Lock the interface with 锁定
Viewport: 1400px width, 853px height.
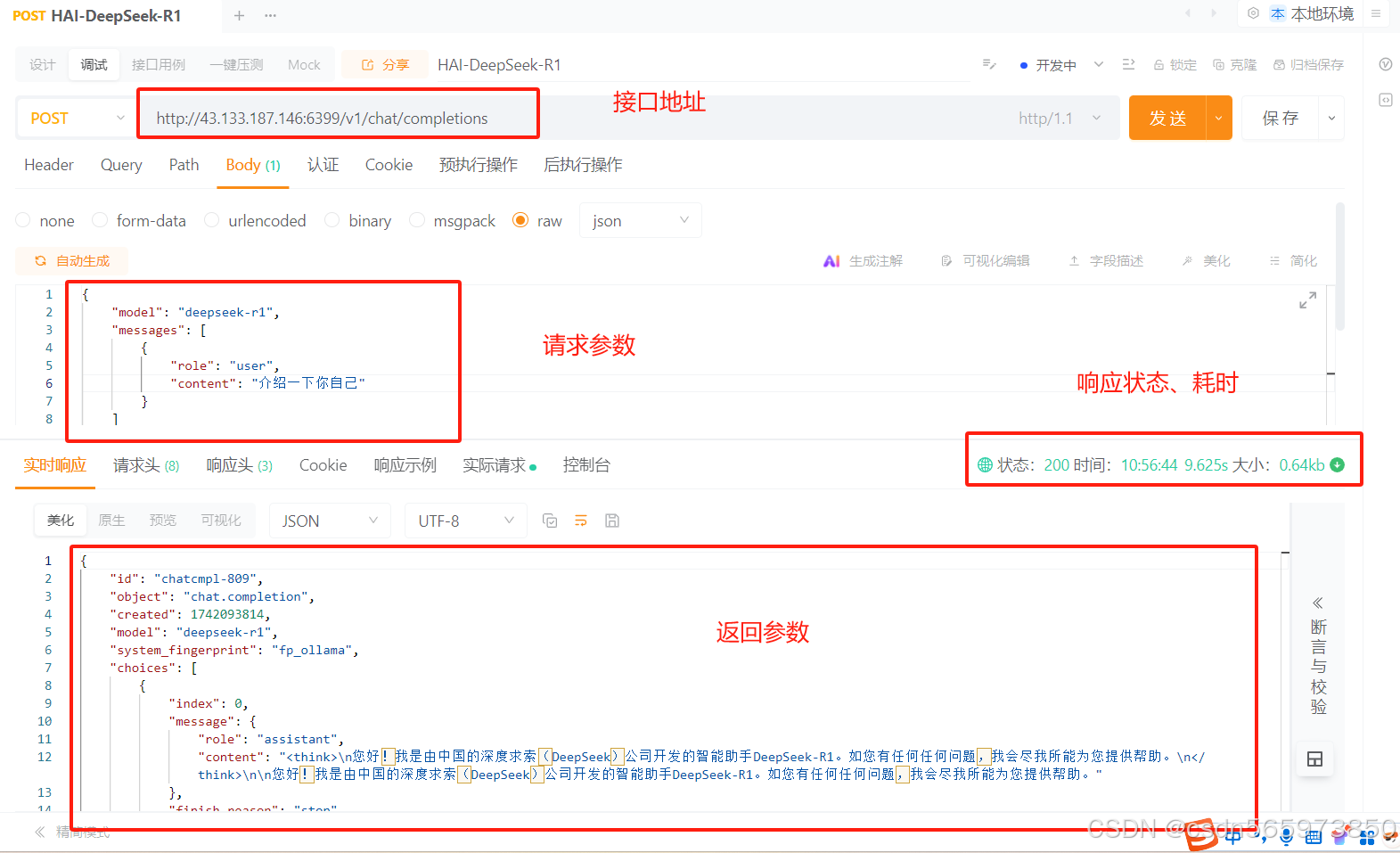pos(1175,64)
